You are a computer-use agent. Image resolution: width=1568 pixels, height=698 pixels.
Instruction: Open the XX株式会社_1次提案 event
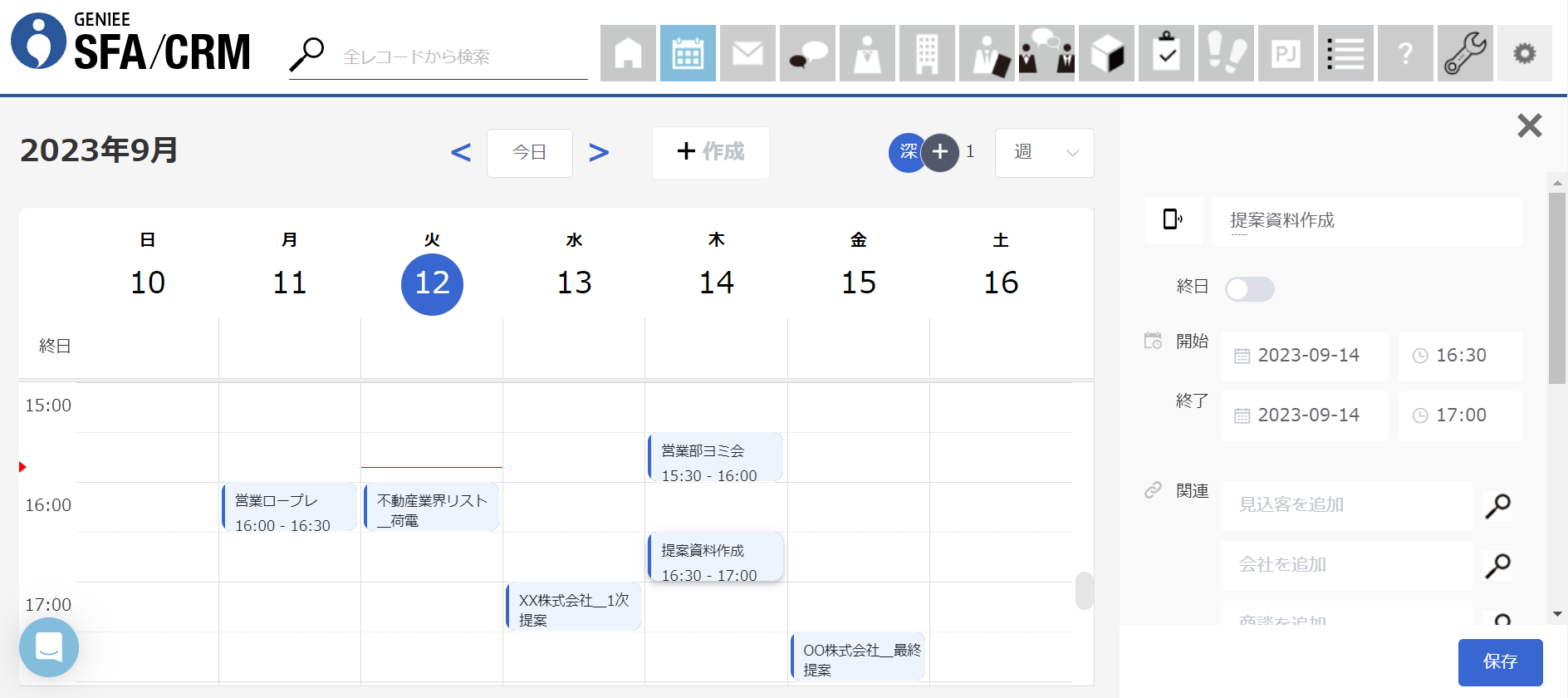(573, 606)
